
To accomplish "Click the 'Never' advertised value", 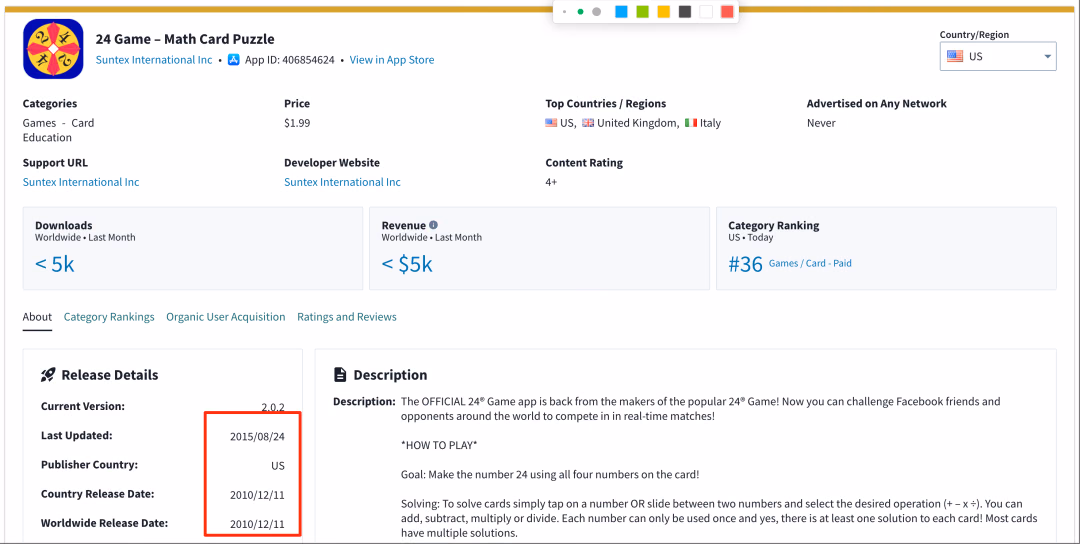I will pyautogui.click(x=821, y=123).
